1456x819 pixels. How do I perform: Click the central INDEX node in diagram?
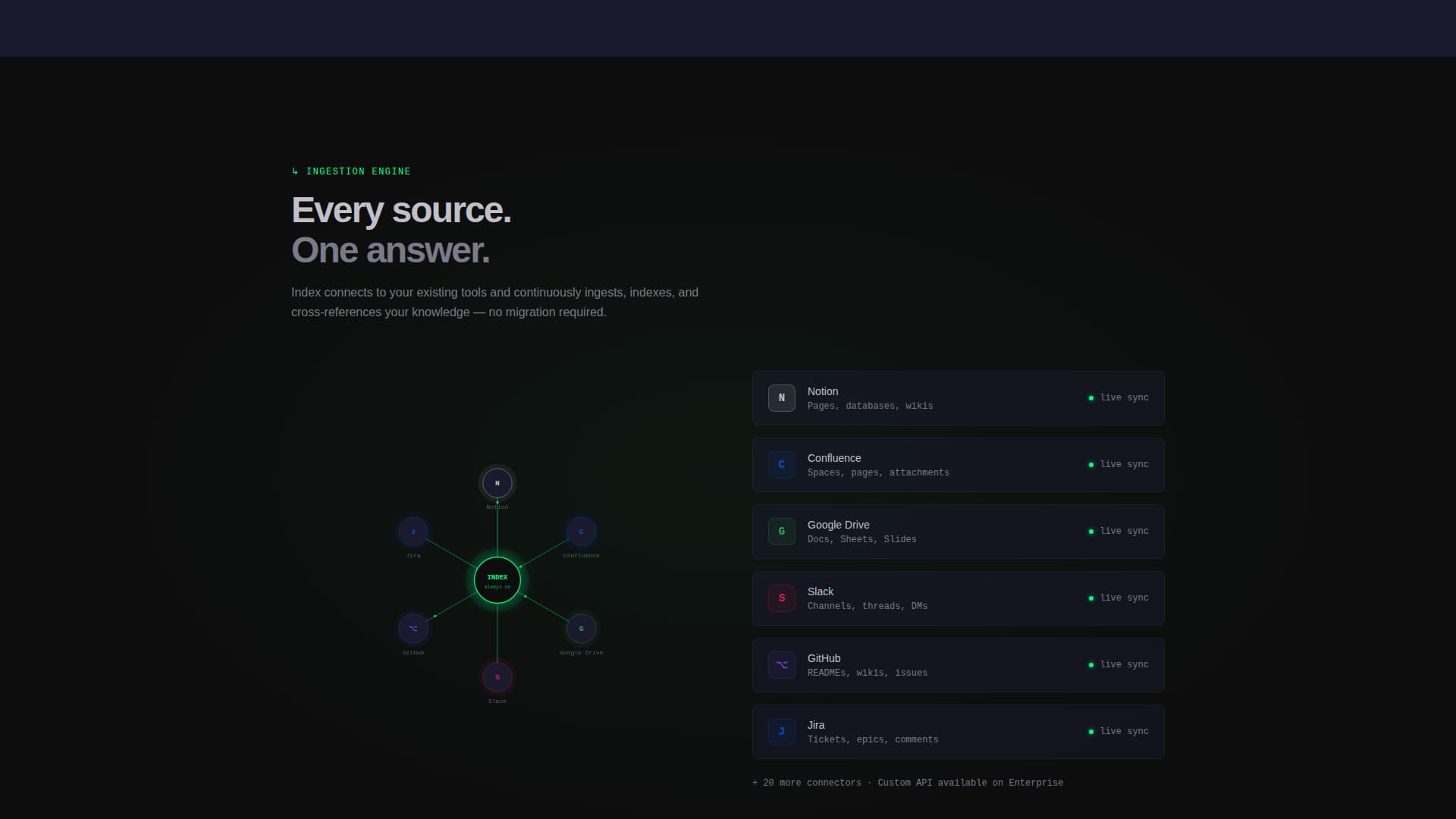coord(497,580)
